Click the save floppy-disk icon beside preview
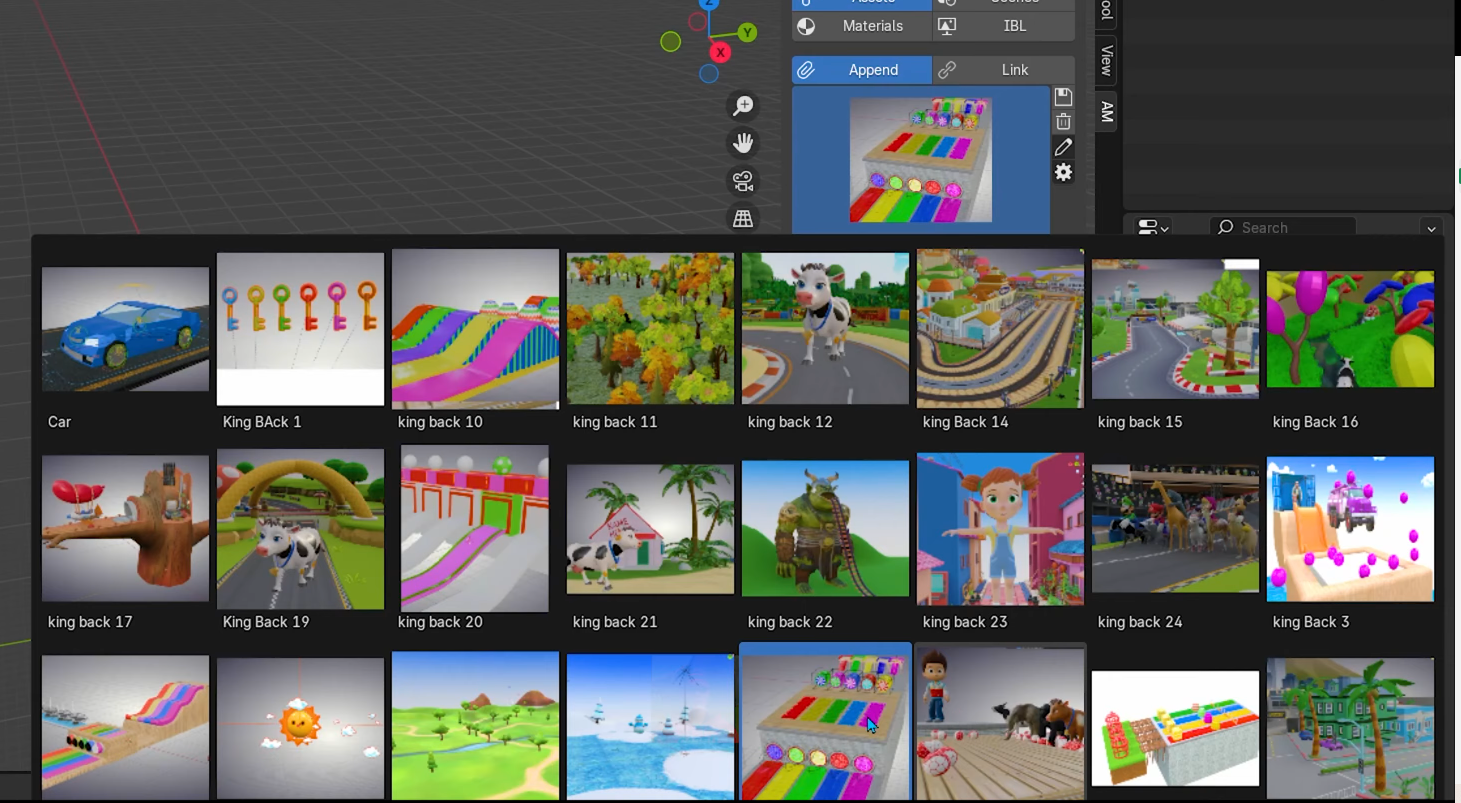 pos(1063,97)
